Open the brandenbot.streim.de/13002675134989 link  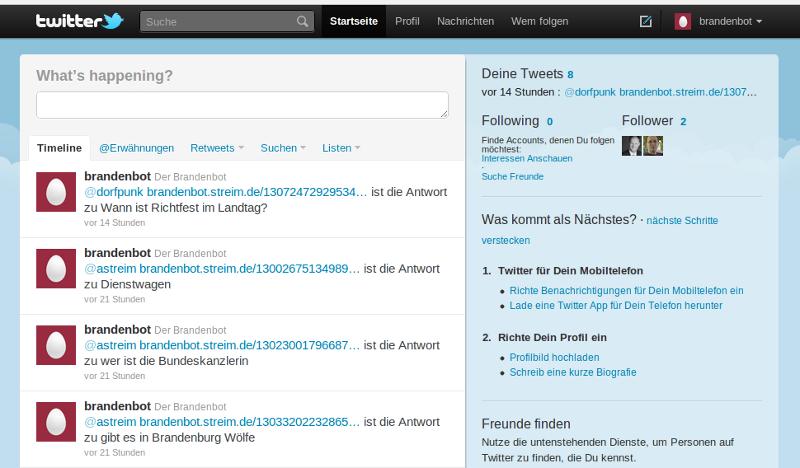point(249,268)
